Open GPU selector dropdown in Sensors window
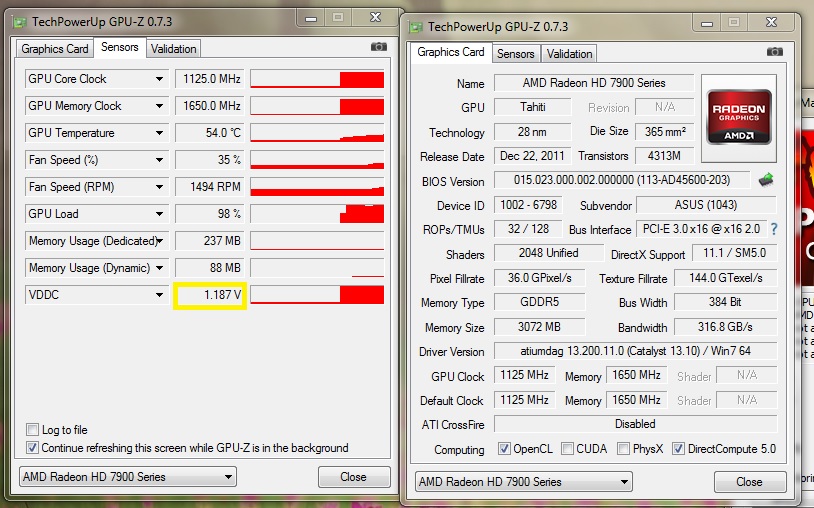The image size is (814, 508). (128, 476)
